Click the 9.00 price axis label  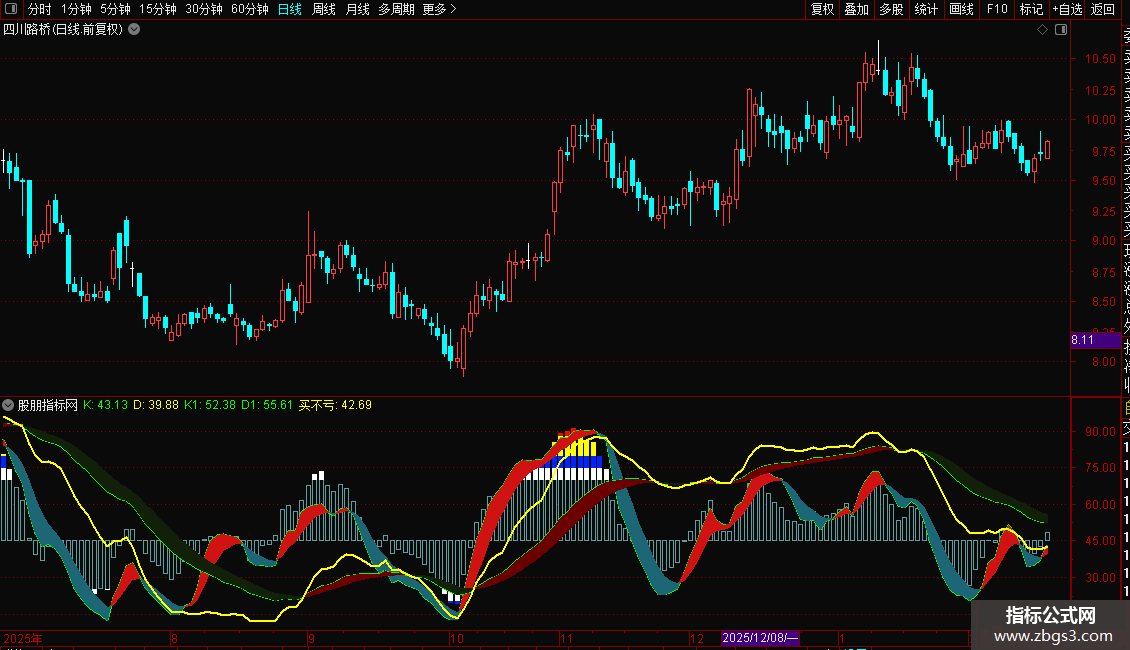pos(1103,241)
